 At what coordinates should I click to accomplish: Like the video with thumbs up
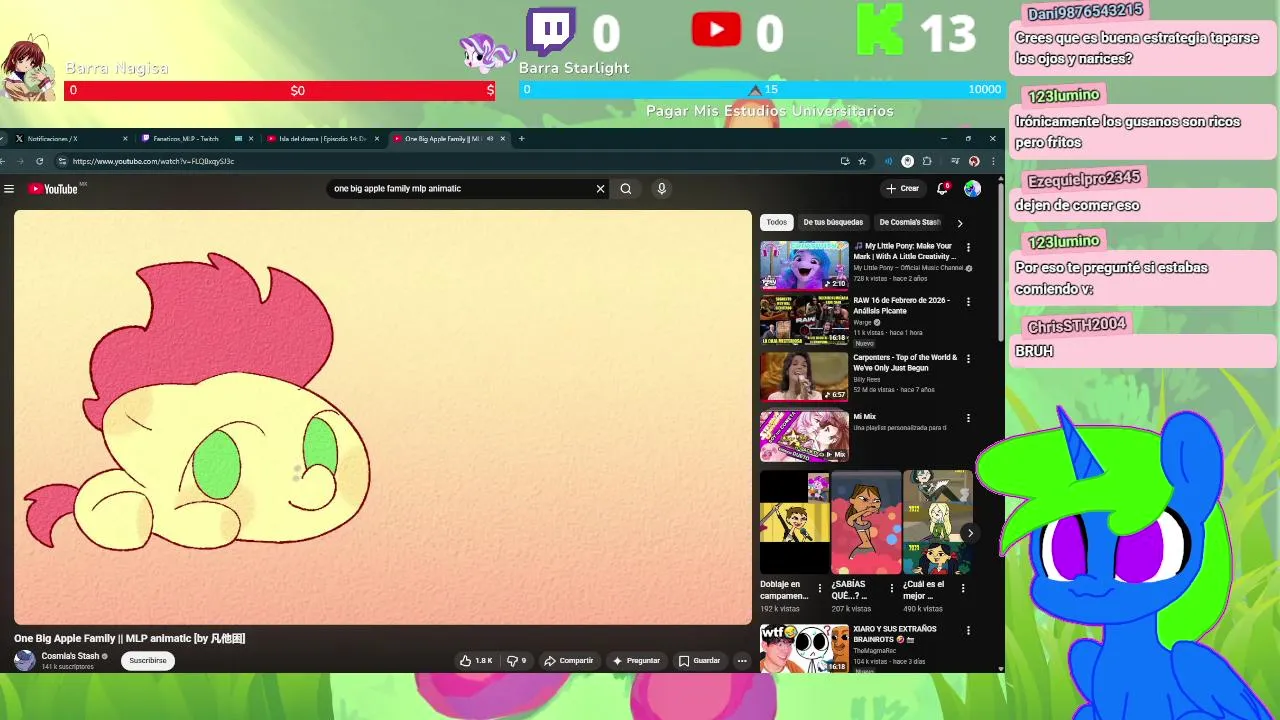click(x=477, y=661)
